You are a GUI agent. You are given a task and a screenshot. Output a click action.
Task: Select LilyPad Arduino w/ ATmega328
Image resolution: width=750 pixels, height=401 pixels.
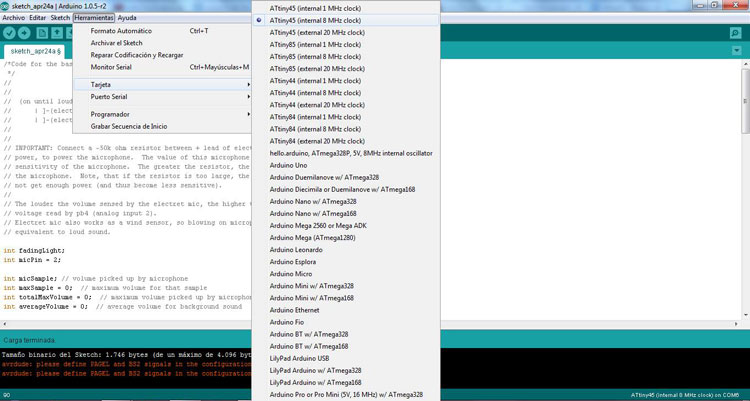345,370
